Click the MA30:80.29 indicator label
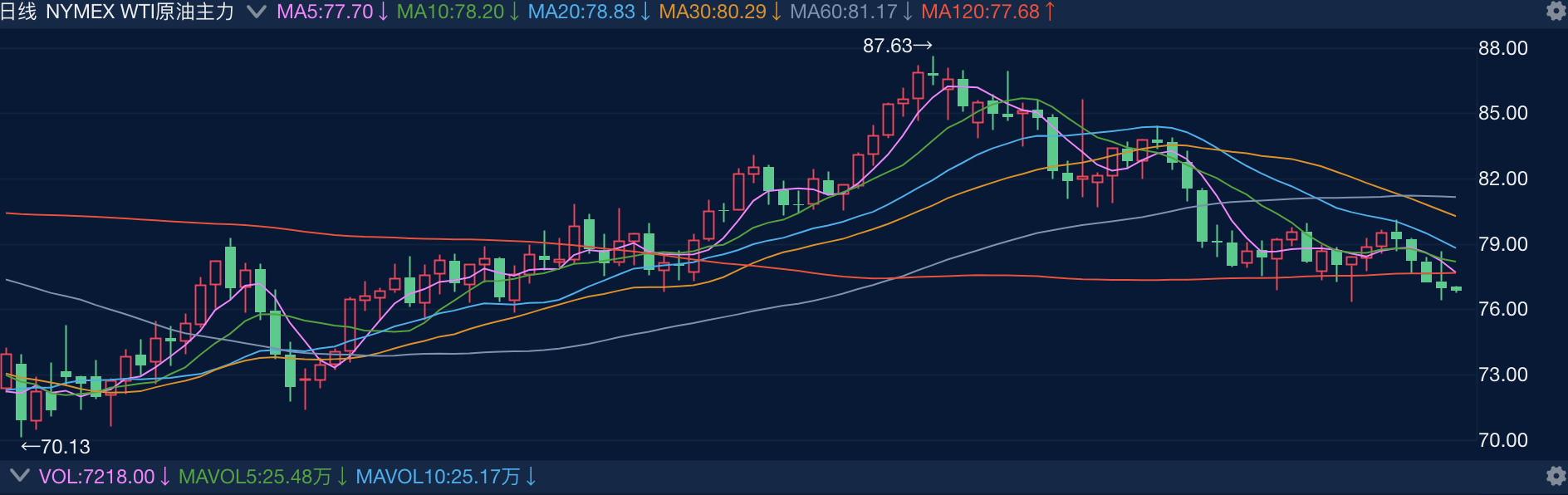 721,12
